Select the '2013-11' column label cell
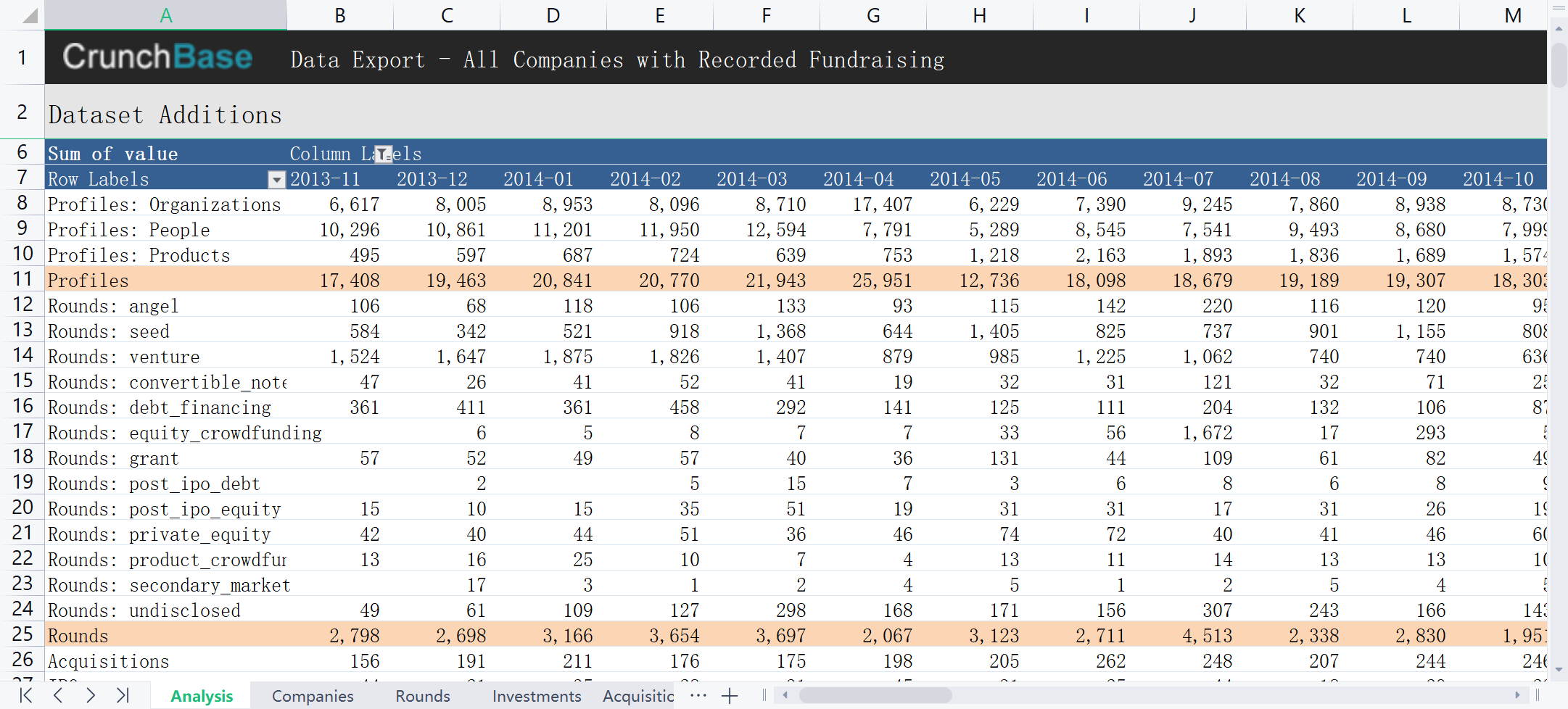The image size is (1568, 709). [340, 179]
